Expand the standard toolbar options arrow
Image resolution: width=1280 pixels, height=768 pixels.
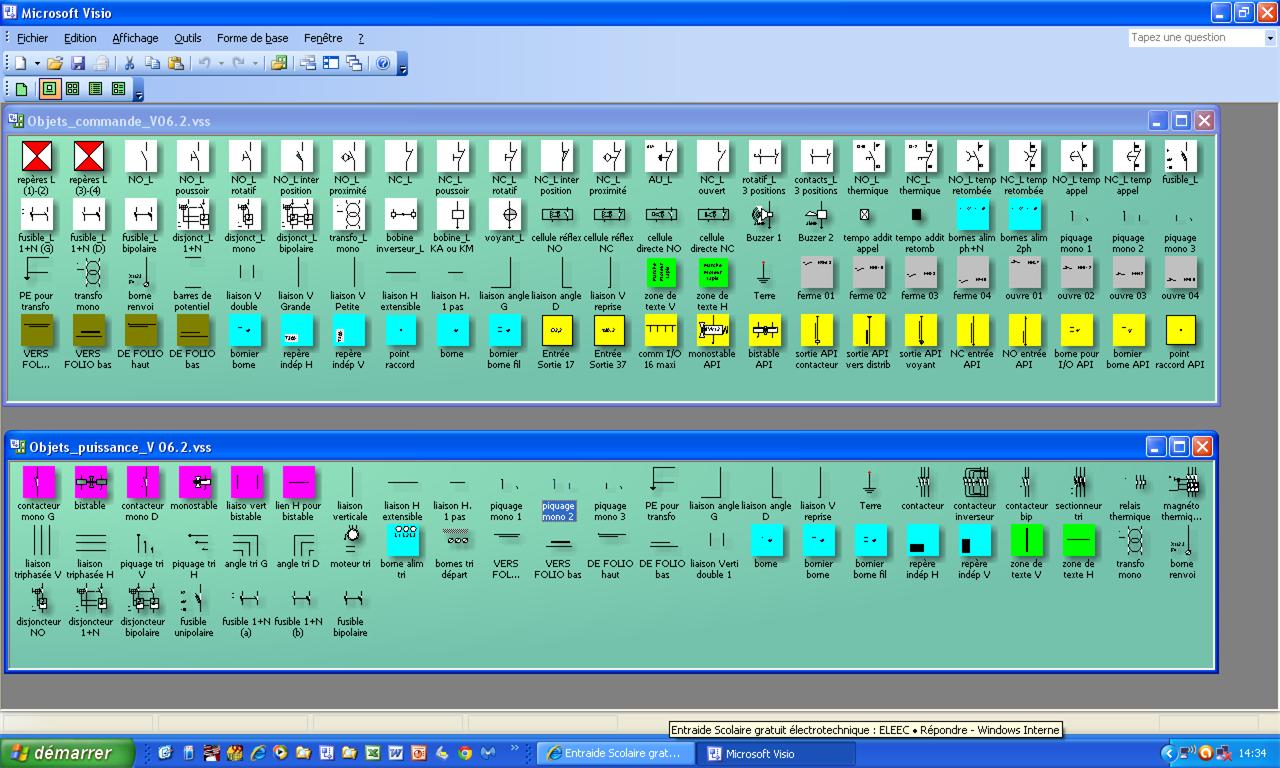click(403, 64)
